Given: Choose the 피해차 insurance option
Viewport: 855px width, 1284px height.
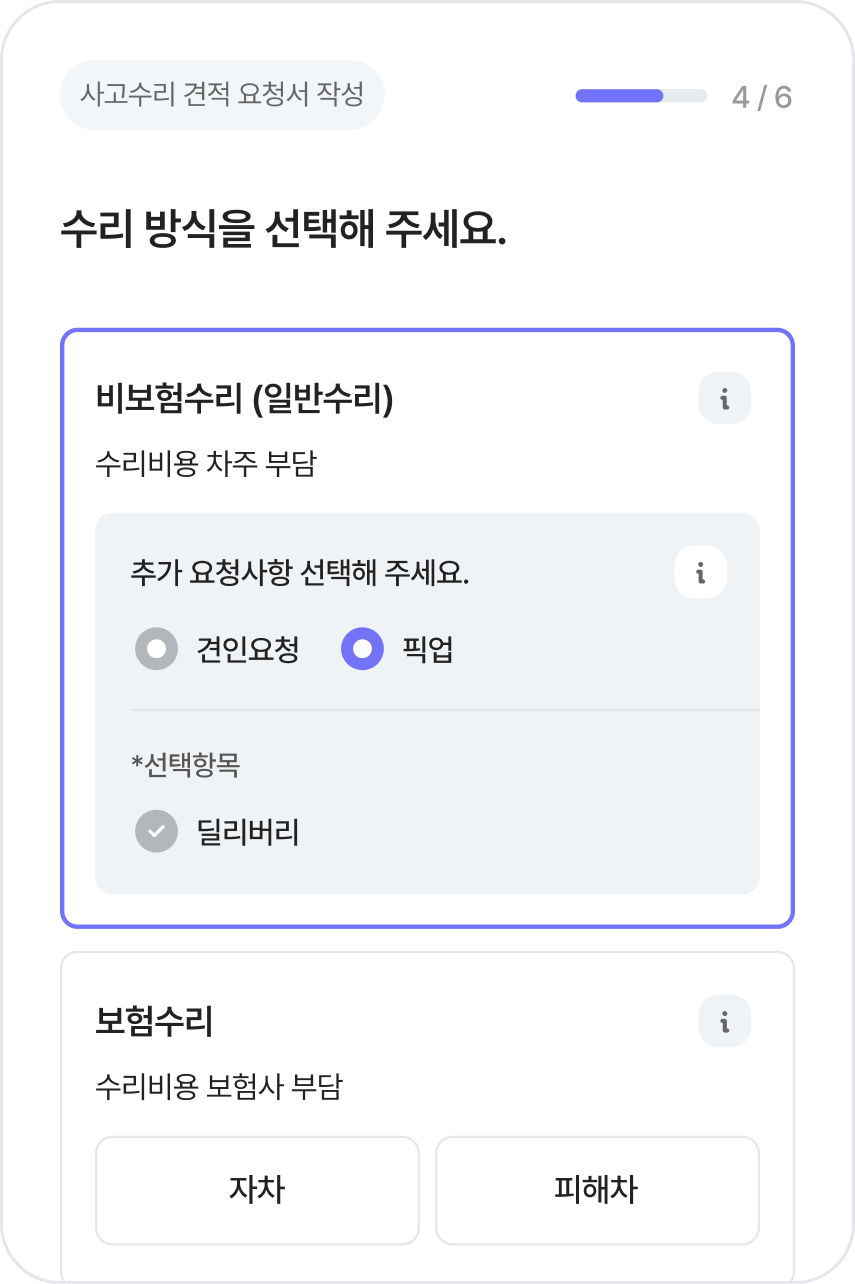Looking at the screenshot, I should (596, 1189).
